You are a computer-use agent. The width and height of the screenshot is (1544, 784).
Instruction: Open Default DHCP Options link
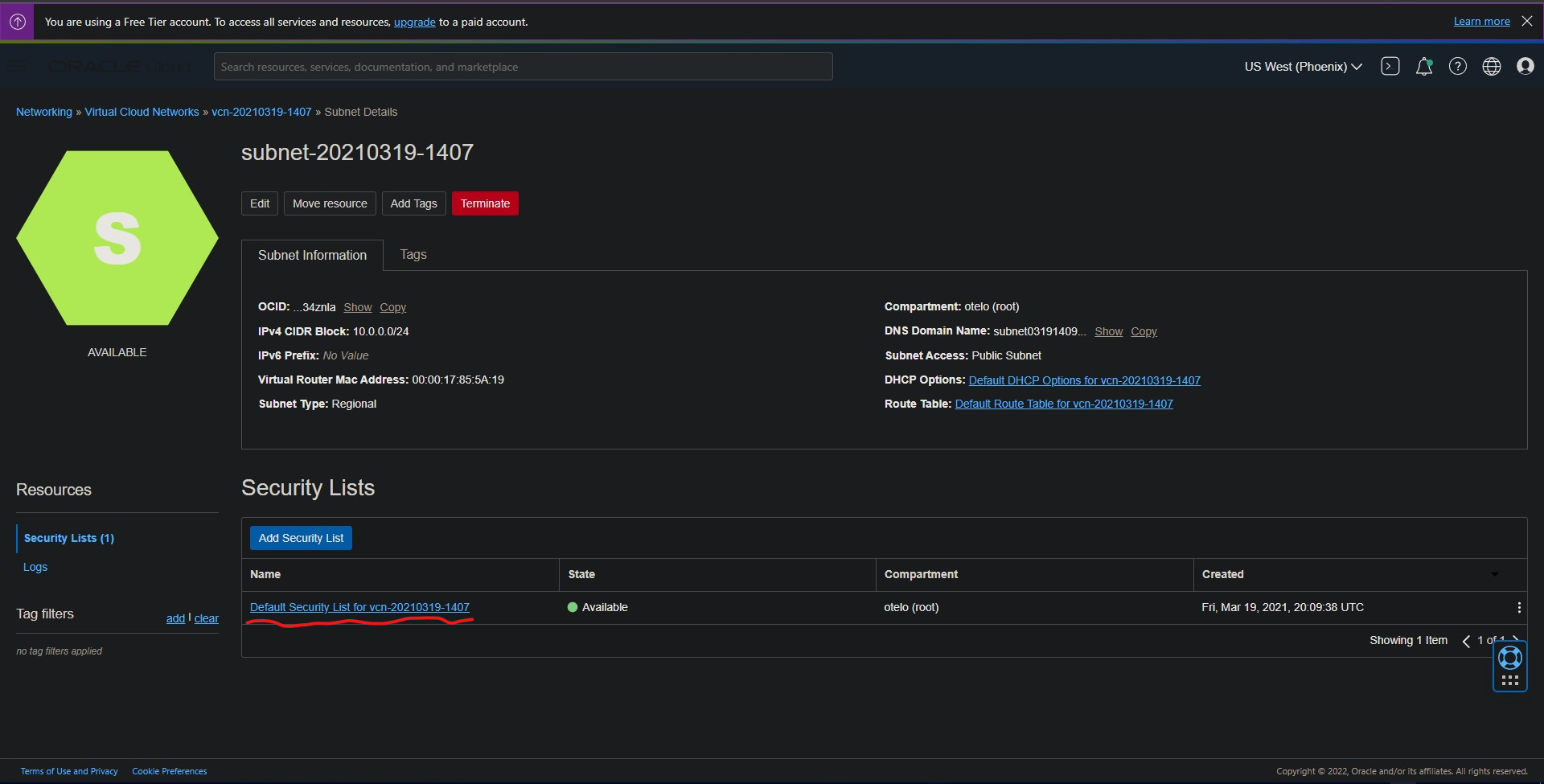pyautogui.click(x=1084, y=380)
